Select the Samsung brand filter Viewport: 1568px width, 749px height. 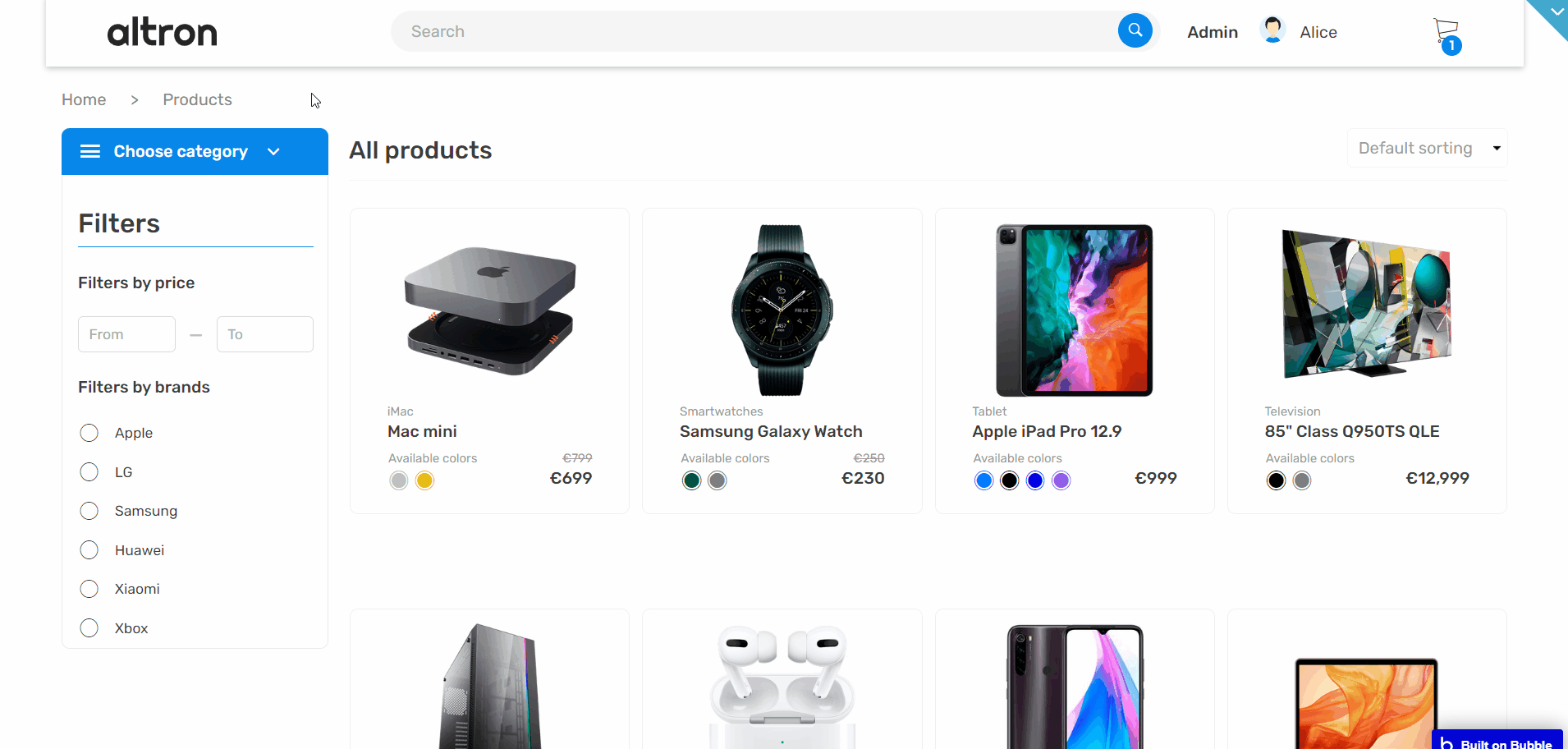click(x=89, y=511)
